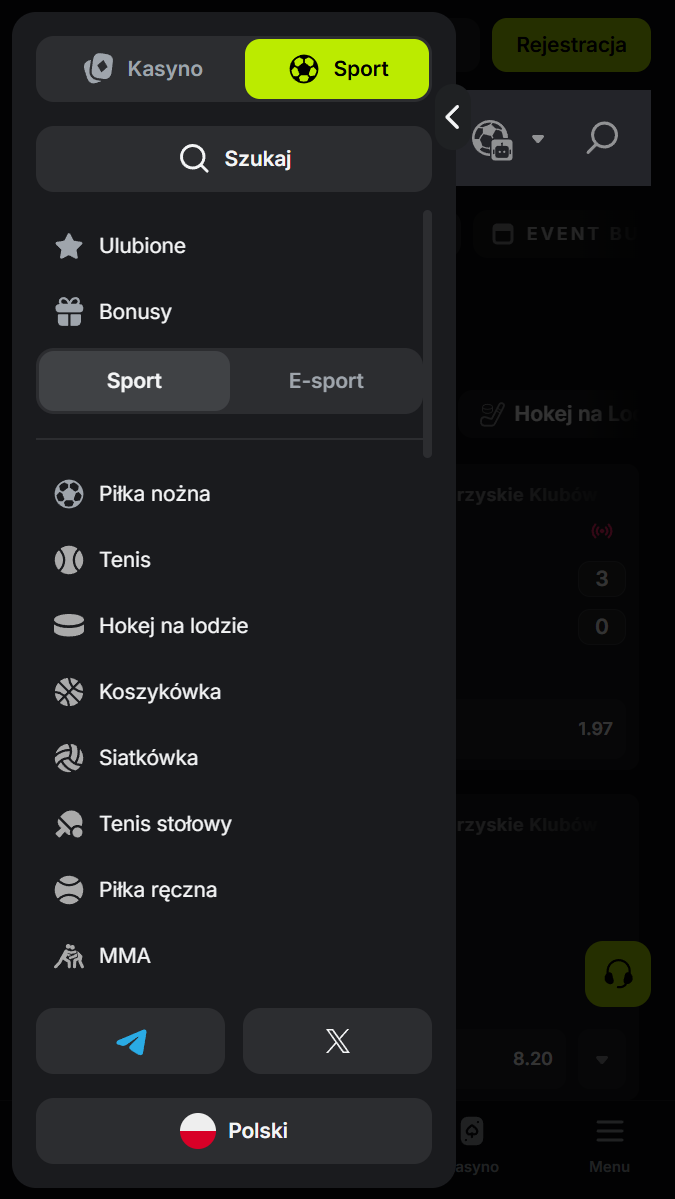The height and width of the screenshot is (1199, 675).
Task: Click the Bonusy gift icon
Action: 69,312
